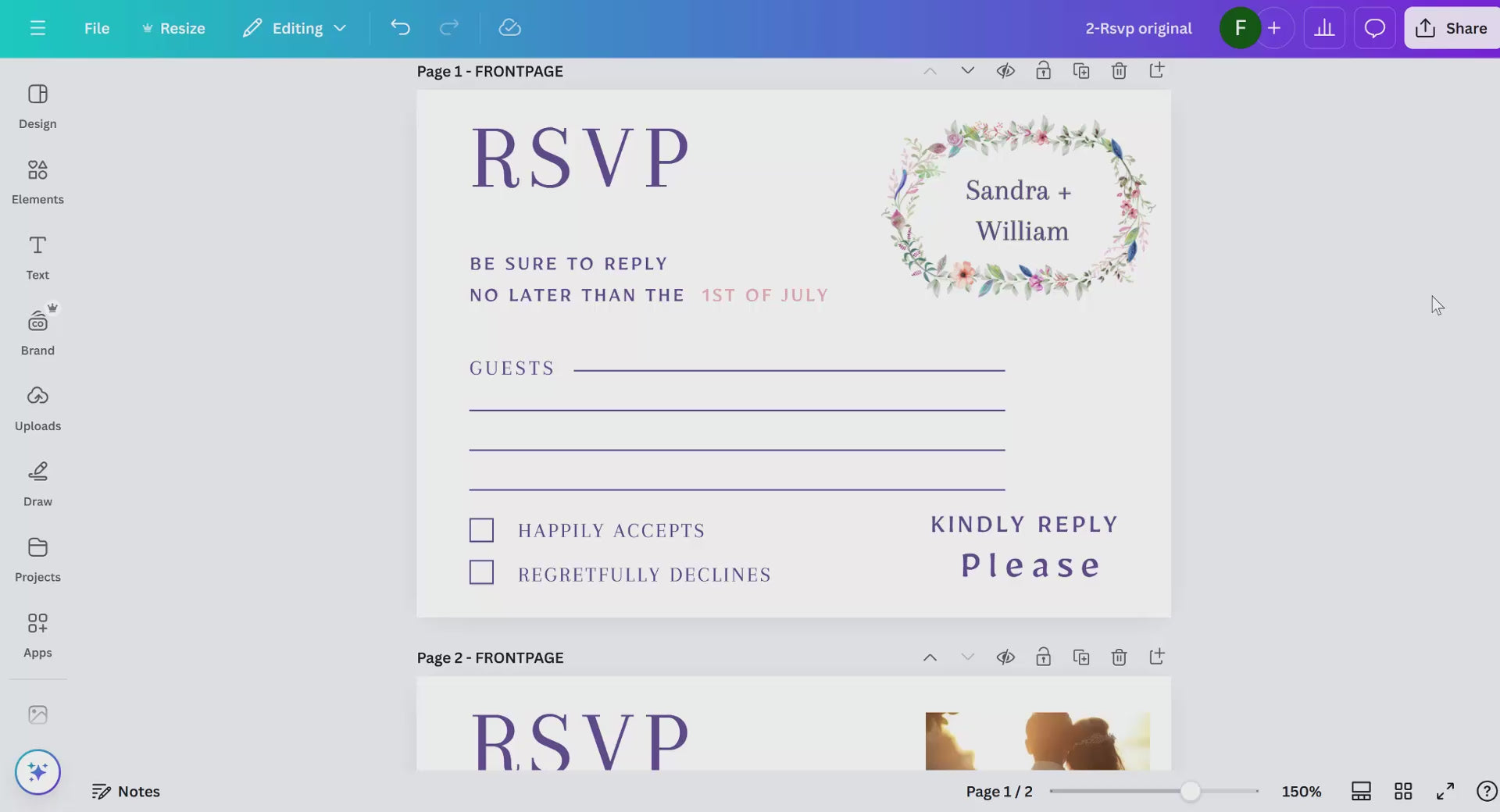Delete Page 1 with trash icon
Image resolution: width=1500 pixels, height=812 pixels.
(1119, 71)
